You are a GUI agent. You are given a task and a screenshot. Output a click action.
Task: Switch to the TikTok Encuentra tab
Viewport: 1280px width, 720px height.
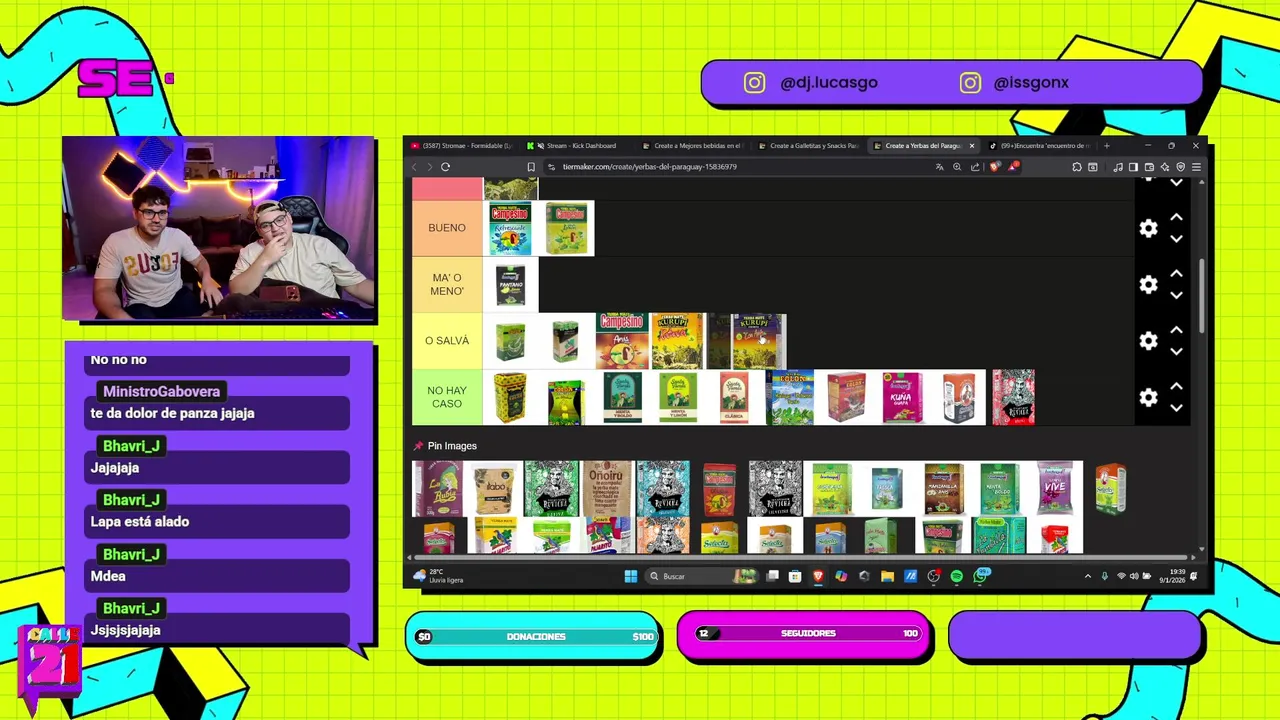coord(1040,146)
